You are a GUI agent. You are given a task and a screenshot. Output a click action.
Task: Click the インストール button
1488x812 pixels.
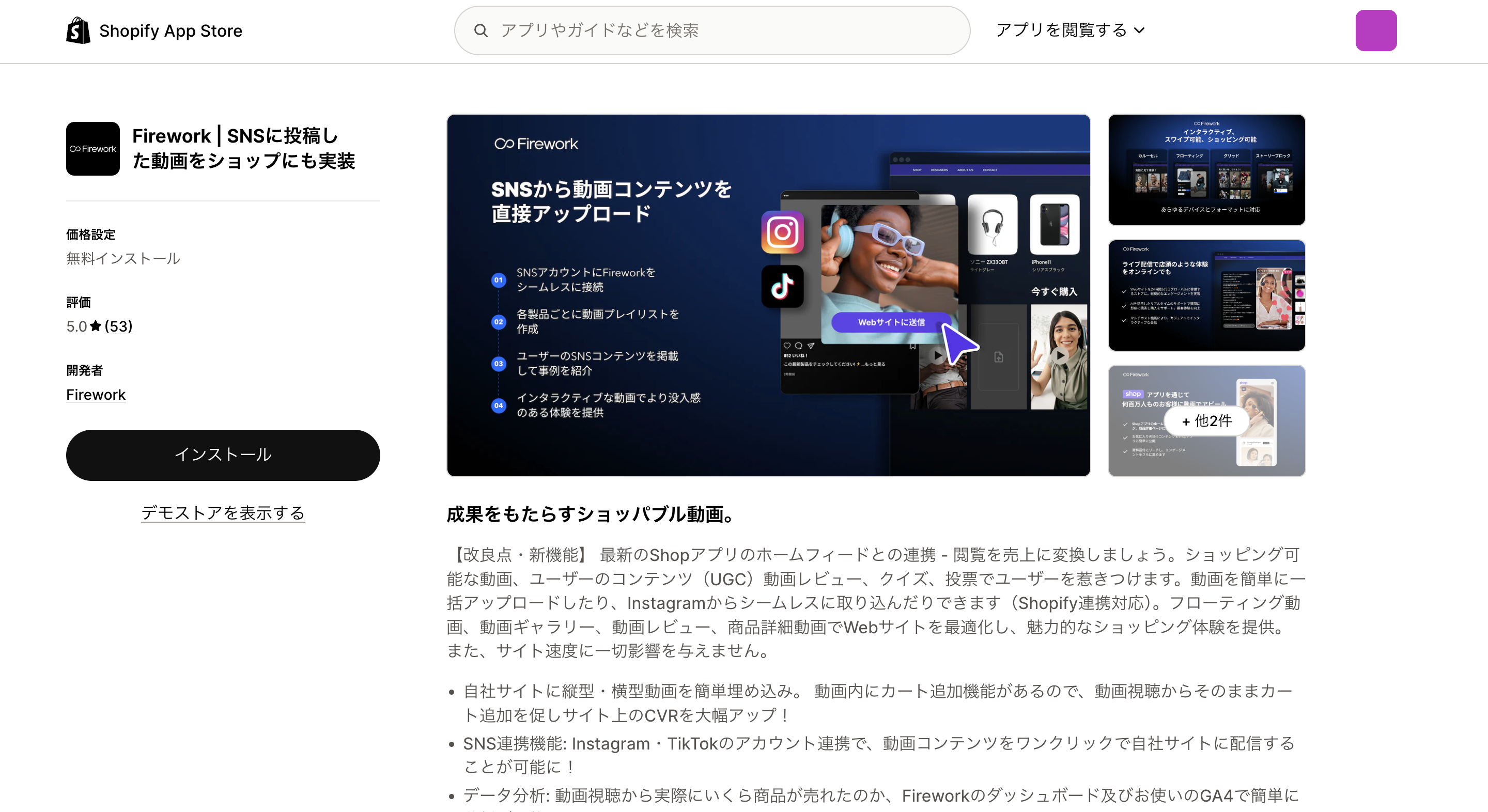coord(223,455)
